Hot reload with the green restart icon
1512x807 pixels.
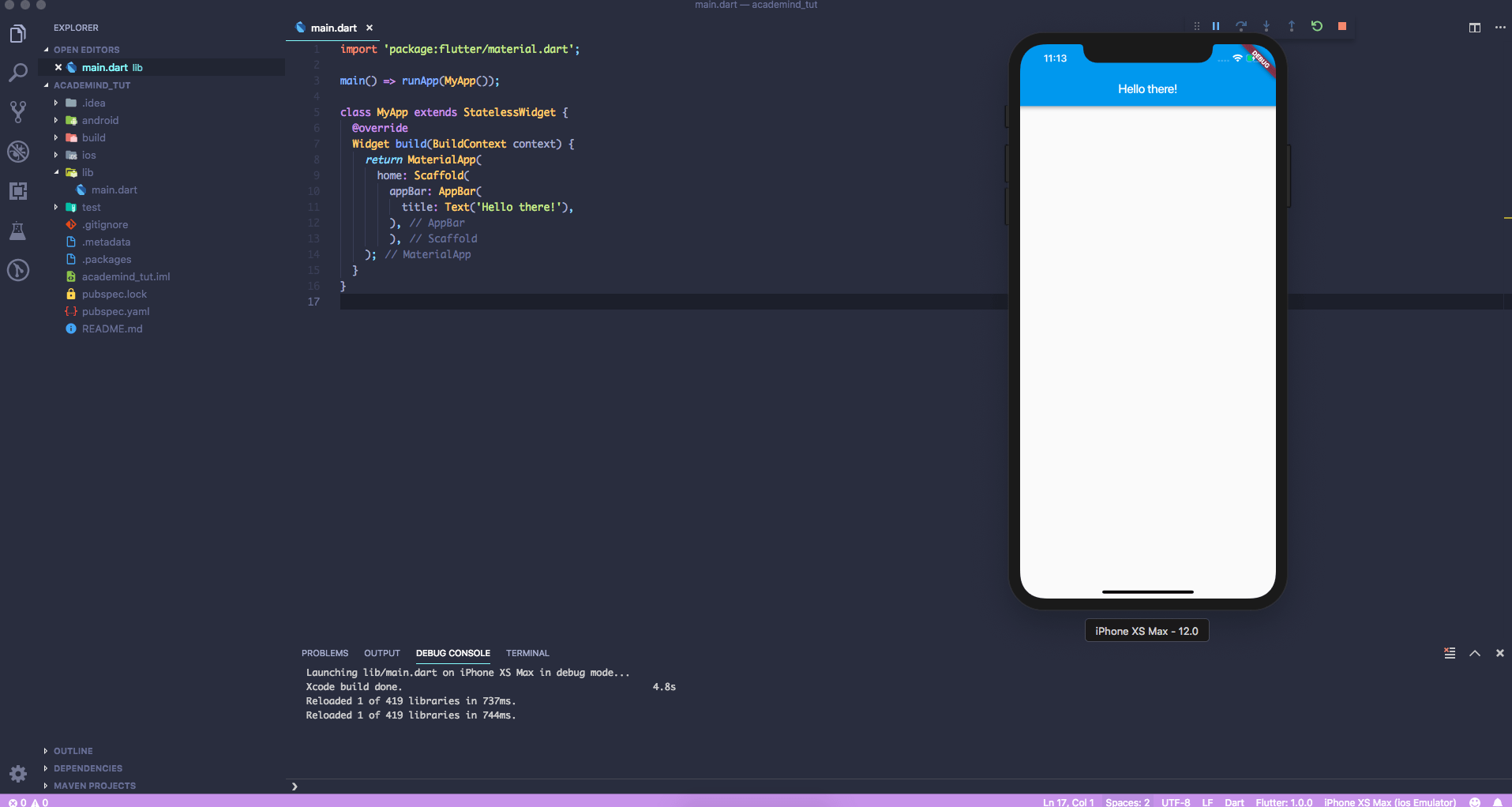pyautogui.click(x=1317, y=26)
